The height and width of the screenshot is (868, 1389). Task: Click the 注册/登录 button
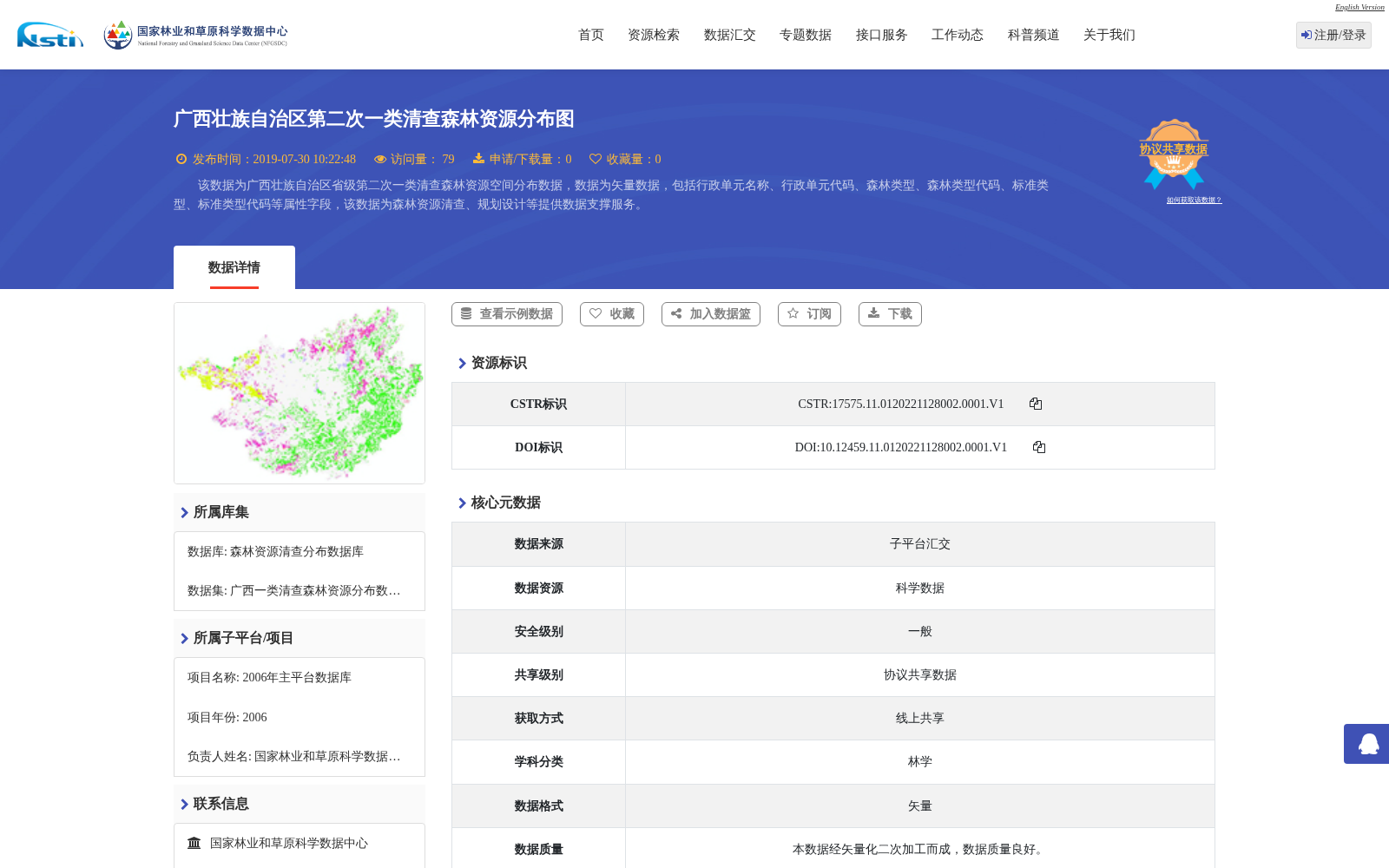tap(1333, 35)
